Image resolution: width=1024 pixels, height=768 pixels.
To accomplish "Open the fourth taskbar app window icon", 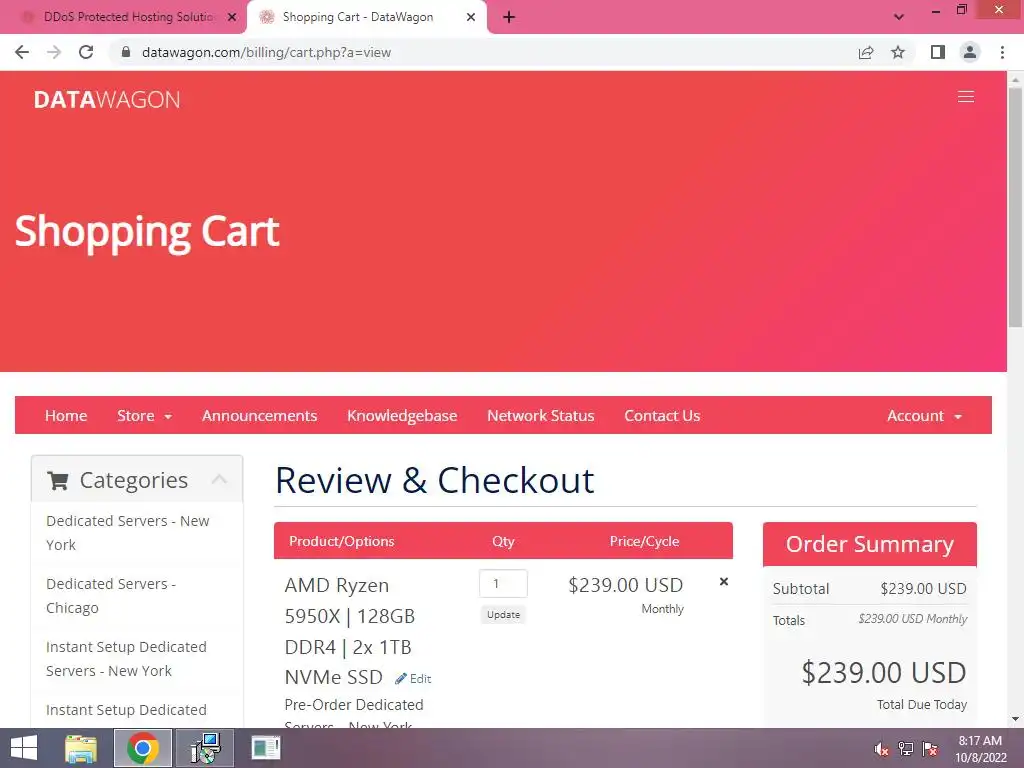I will click(x=266, y=748).
